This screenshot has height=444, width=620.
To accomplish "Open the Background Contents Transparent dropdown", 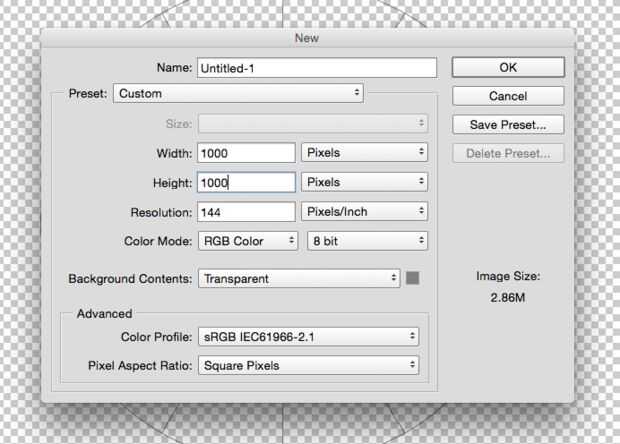I will point(299,279).
